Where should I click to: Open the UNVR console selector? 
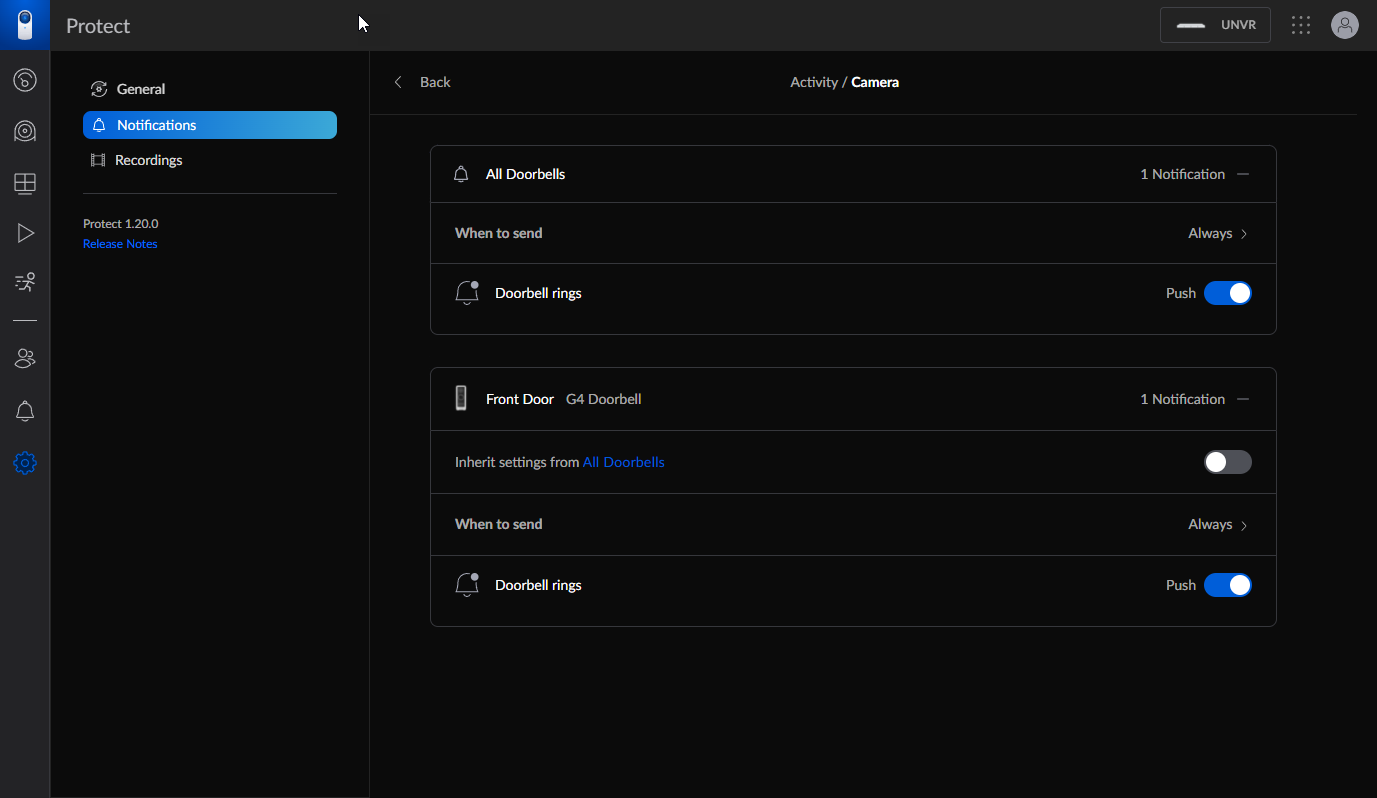1215,25
